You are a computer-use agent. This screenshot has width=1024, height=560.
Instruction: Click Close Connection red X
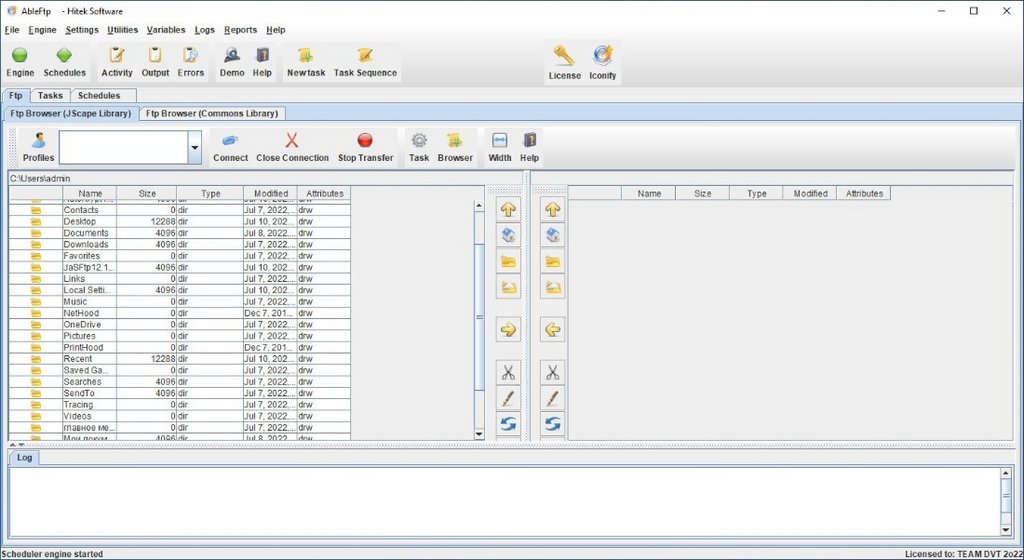(292, 140)
